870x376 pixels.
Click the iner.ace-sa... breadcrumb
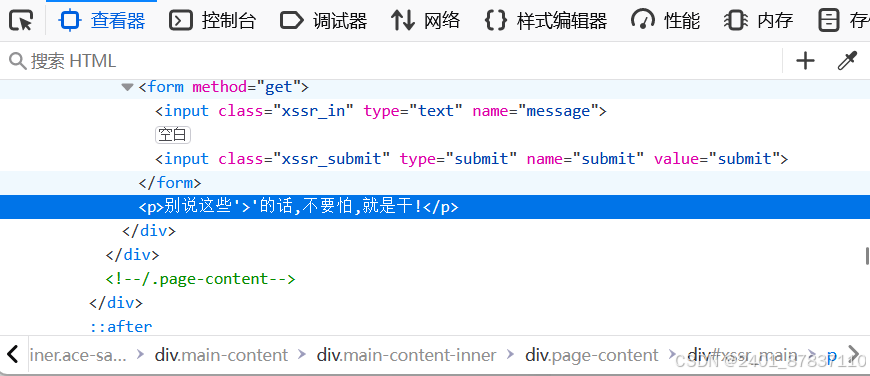[x=78, y=355]
